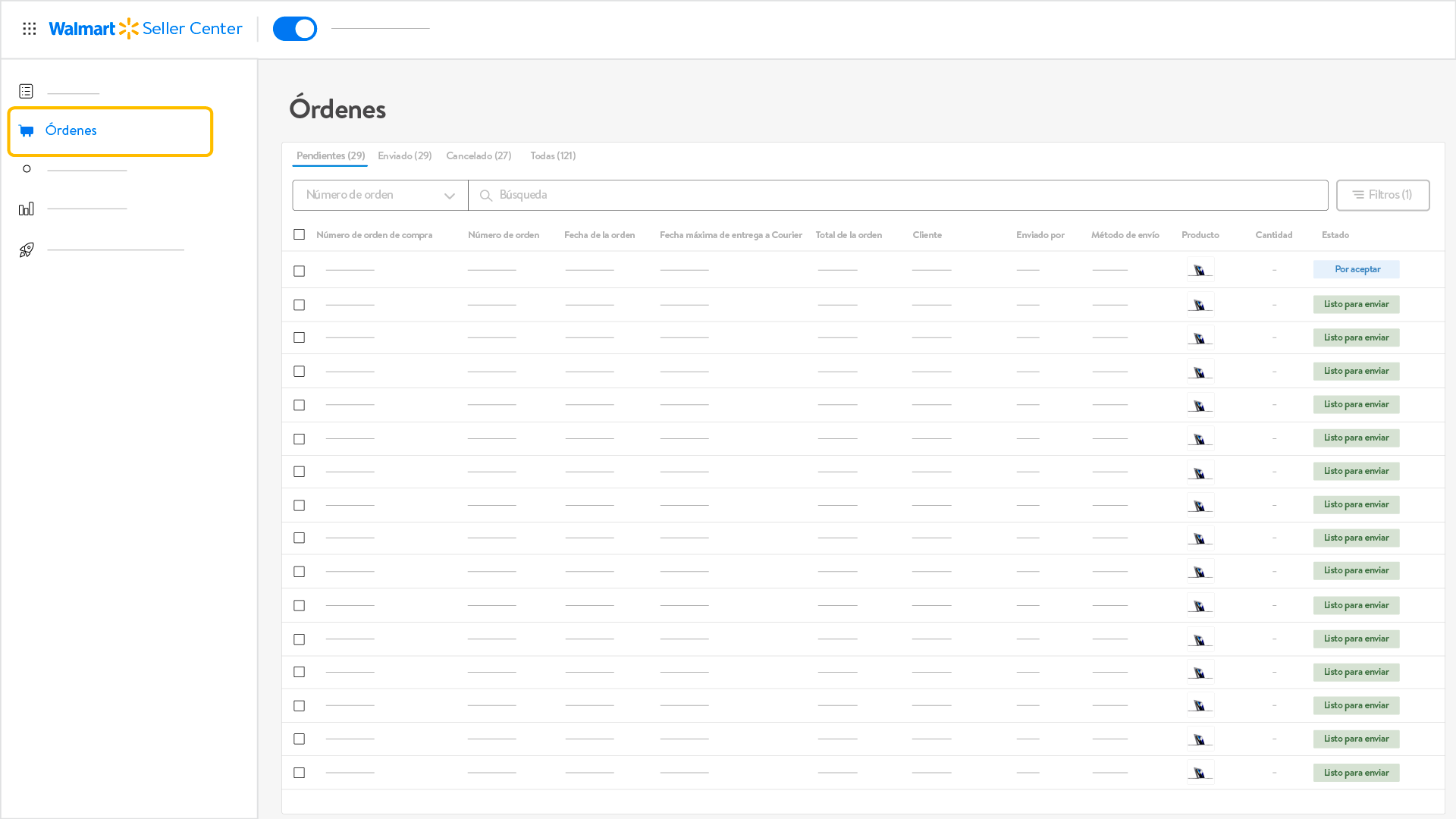Open the small circle icon sidebar item
Screen dimensions: 1456x819
(27, 169)
